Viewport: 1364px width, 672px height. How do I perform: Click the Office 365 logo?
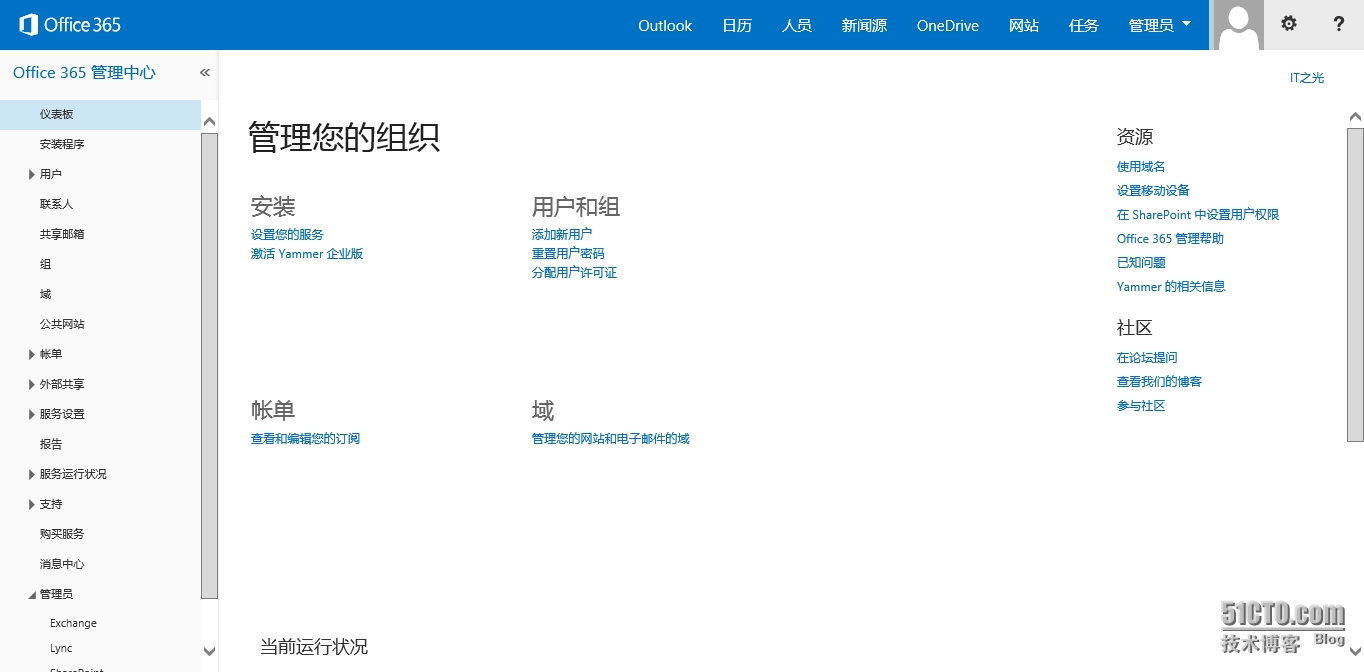[x=70, y=25]
